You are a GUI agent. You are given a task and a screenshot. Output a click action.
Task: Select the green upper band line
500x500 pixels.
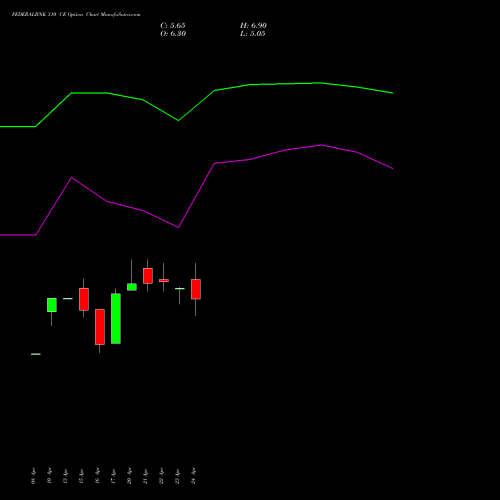[x=197, y=105]
